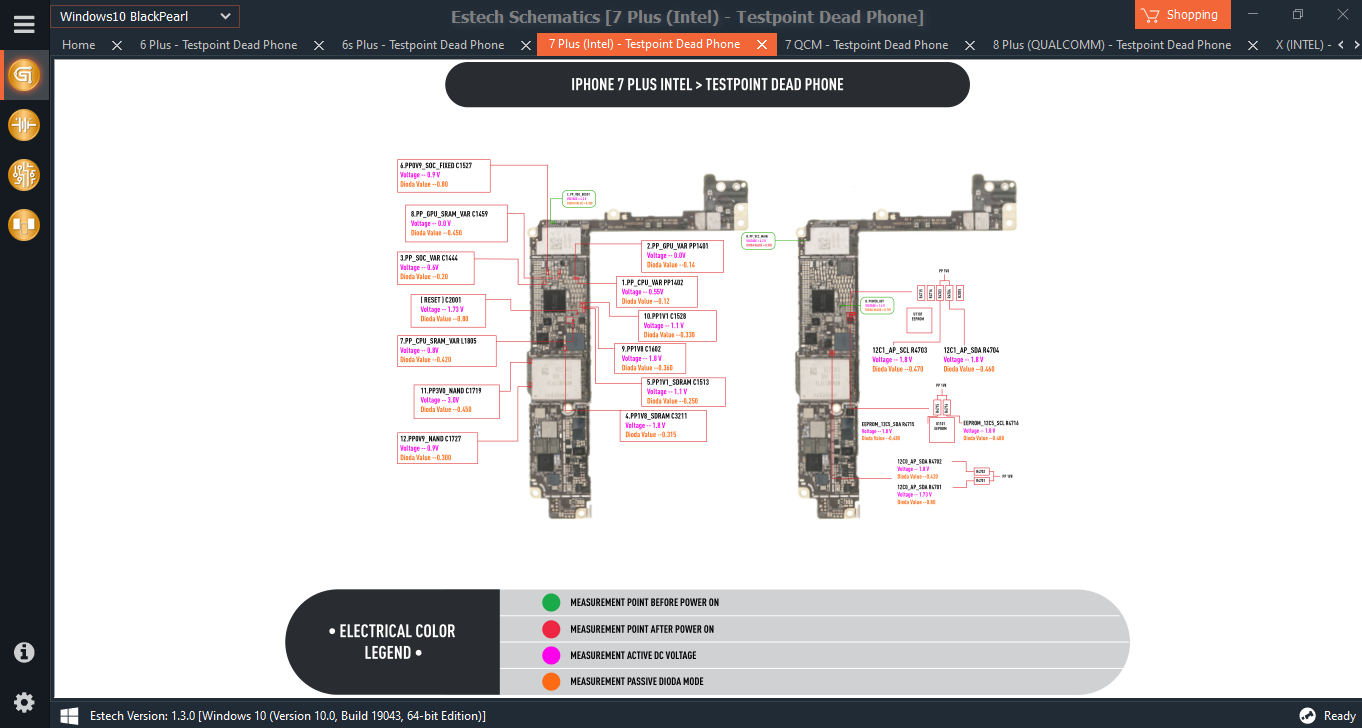1362x728 pixels.
Task: Select the glowing circuit logo sidebar icon
Action: coord(24,75)
